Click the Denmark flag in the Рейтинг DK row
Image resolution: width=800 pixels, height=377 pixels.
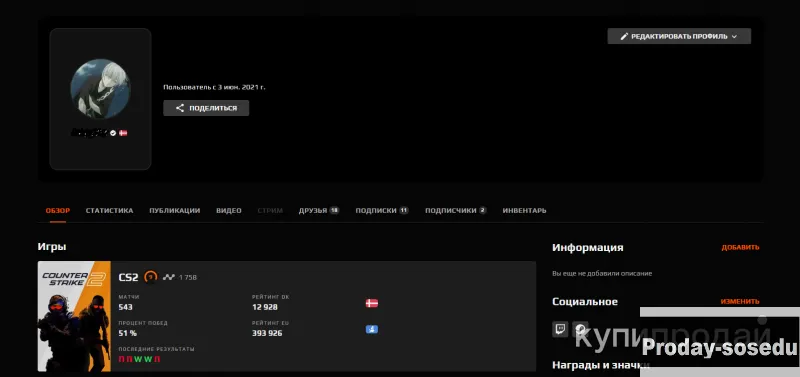(371, 303)
